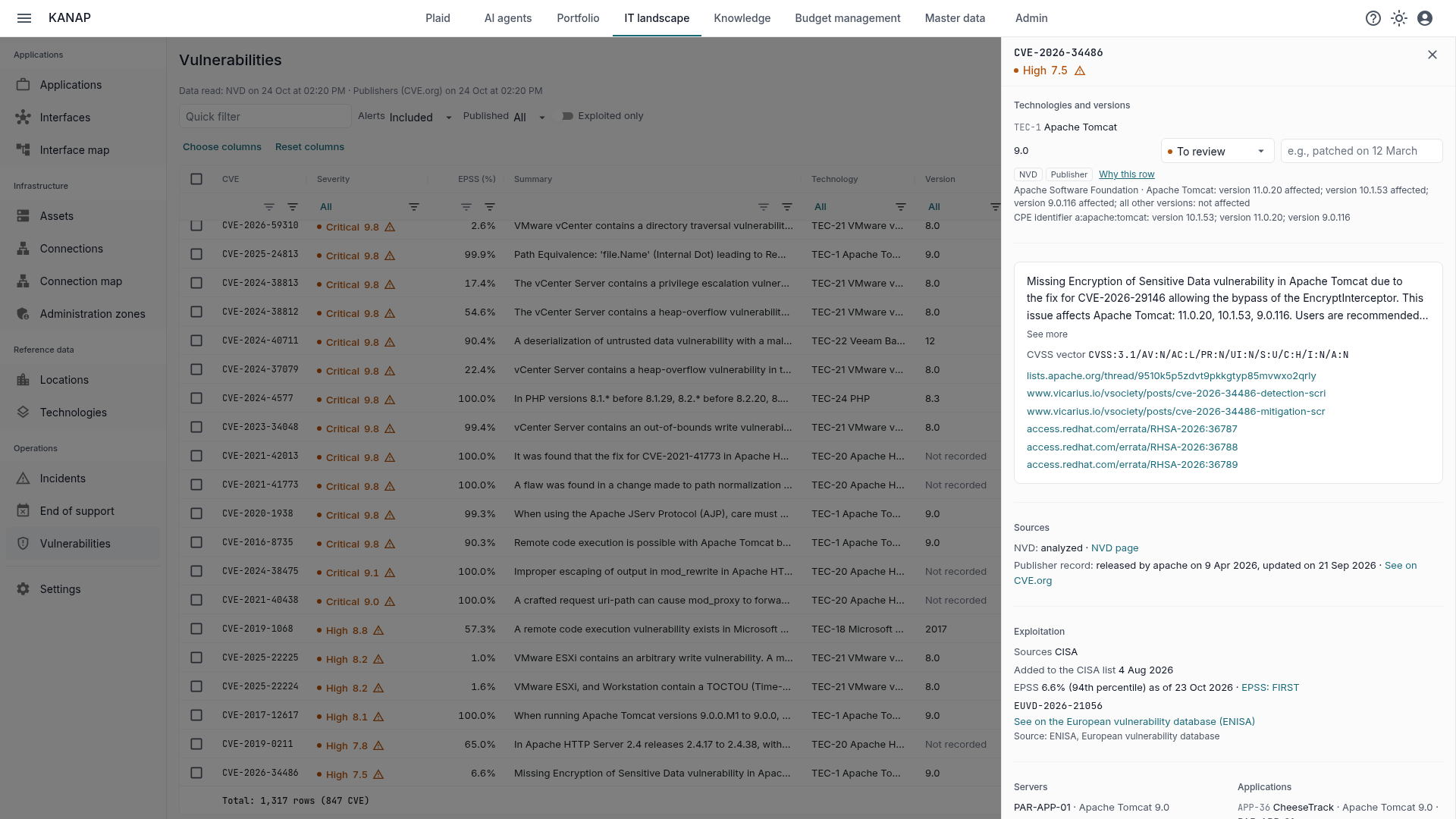1456x819 pixels.
Task: Open Incidents under Operations
Action: [83, 479]
